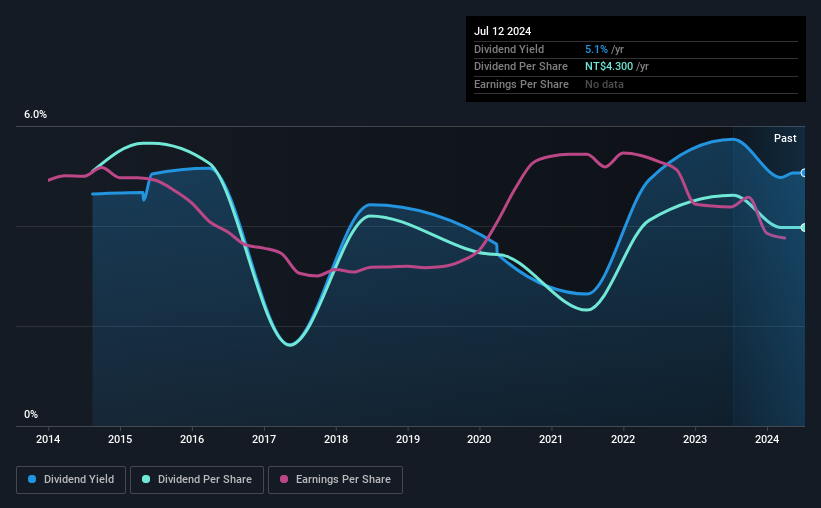Viewport: 821px width, 508px height.
Task: Click the teal Dividend Per Share legend dot
Action: (146, 479)
